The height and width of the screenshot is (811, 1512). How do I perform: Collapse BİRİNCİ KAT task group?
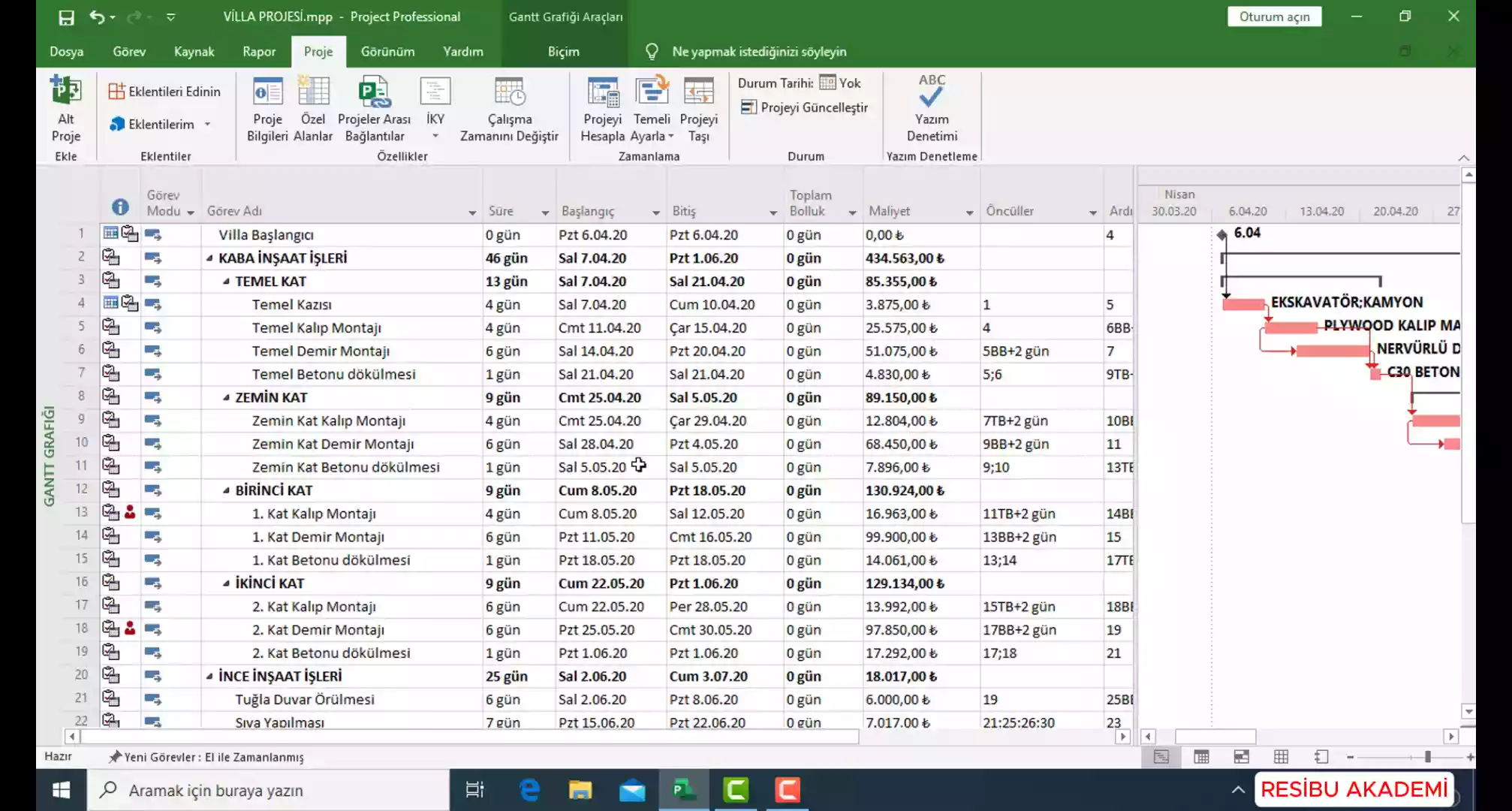226,490
